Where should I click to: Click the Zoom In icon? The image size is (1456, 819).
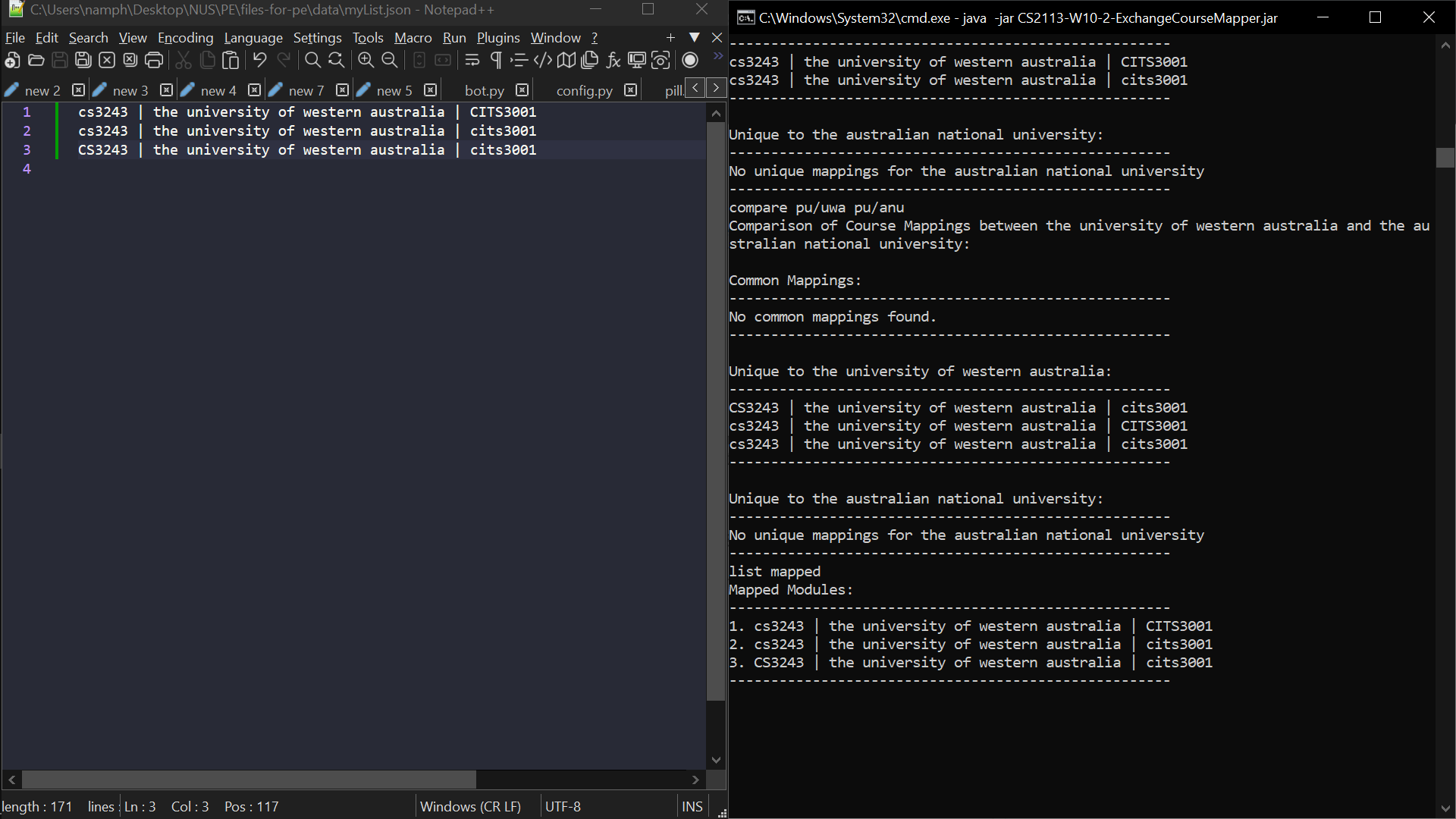click(366, 61)
